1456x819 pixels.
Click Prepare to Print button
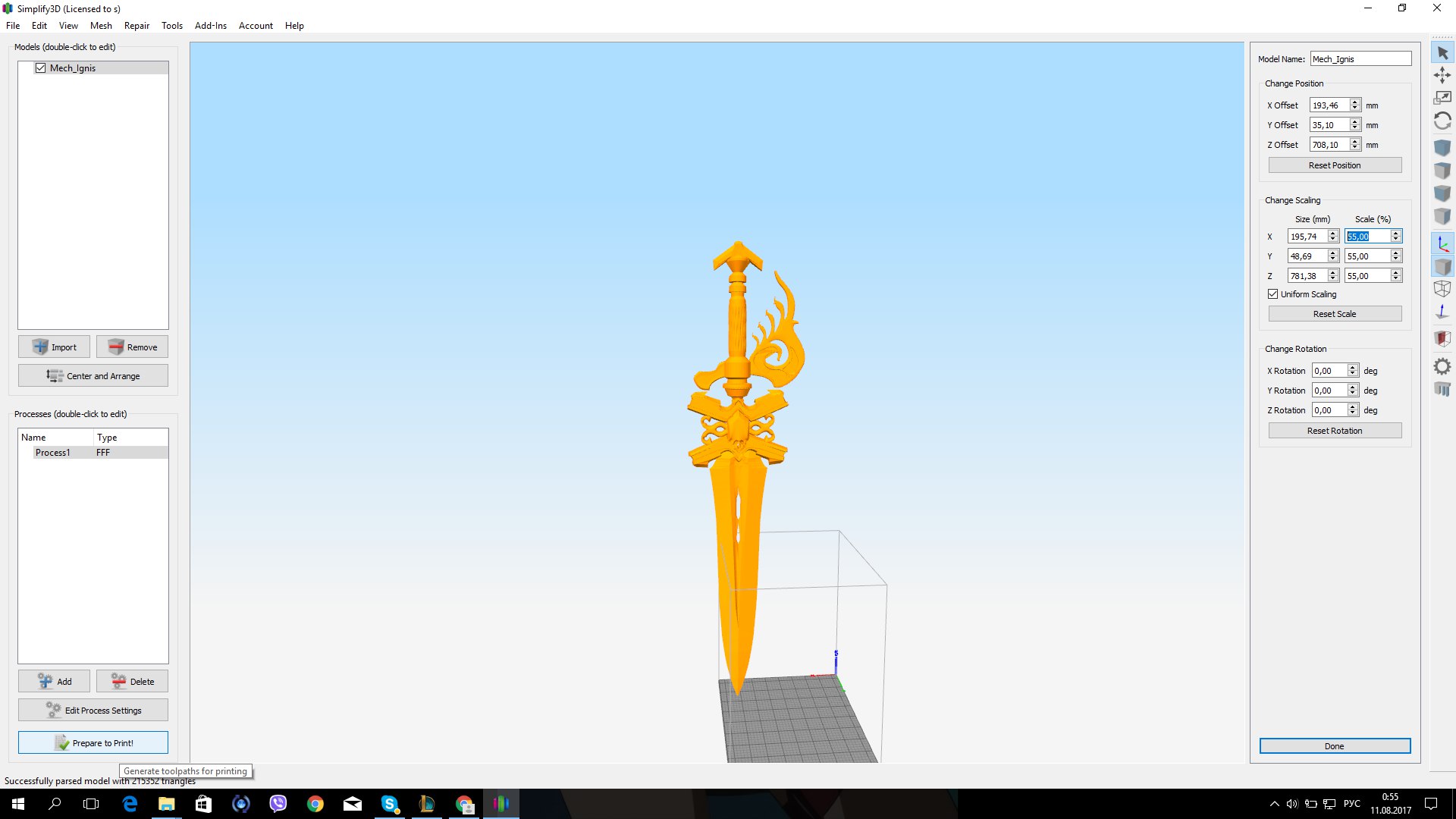(93, 743)
